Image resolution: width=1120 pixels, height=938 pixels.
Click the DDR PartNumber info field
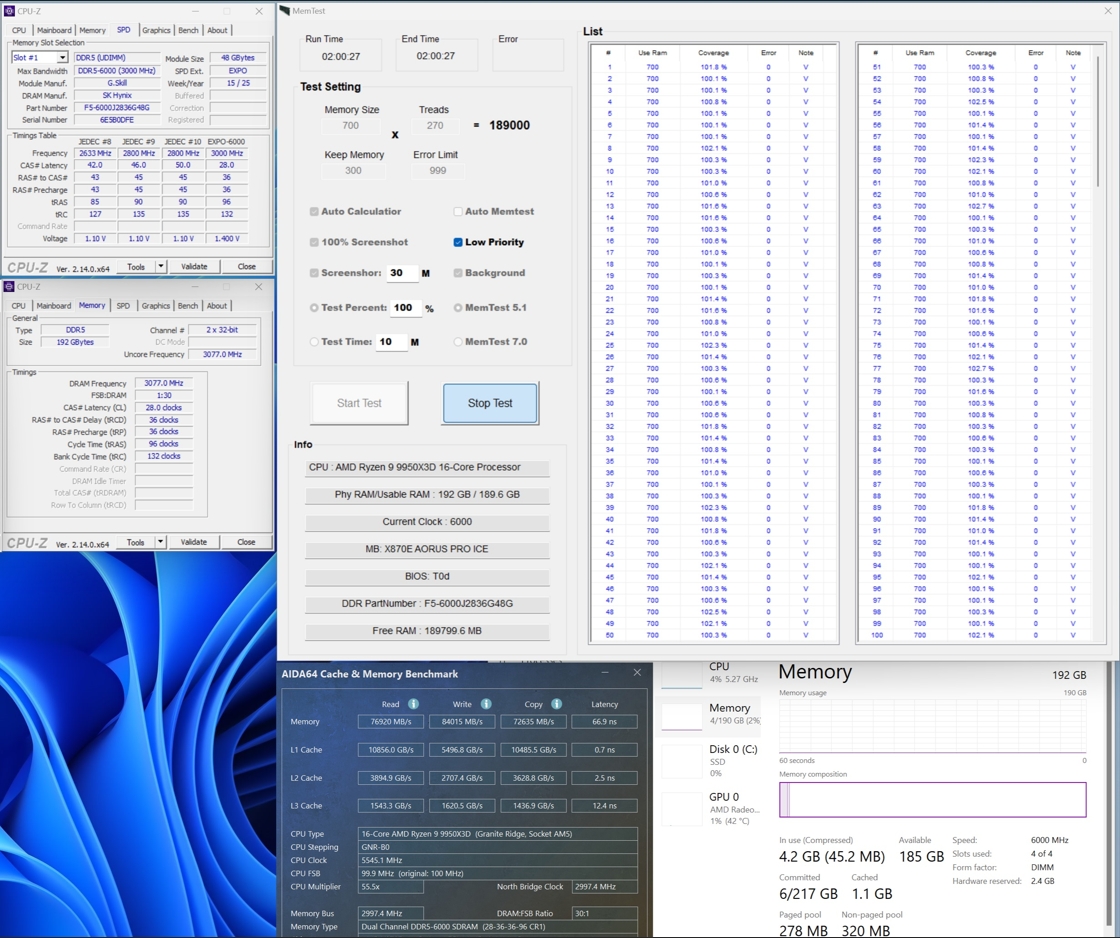tap(427, 604)
